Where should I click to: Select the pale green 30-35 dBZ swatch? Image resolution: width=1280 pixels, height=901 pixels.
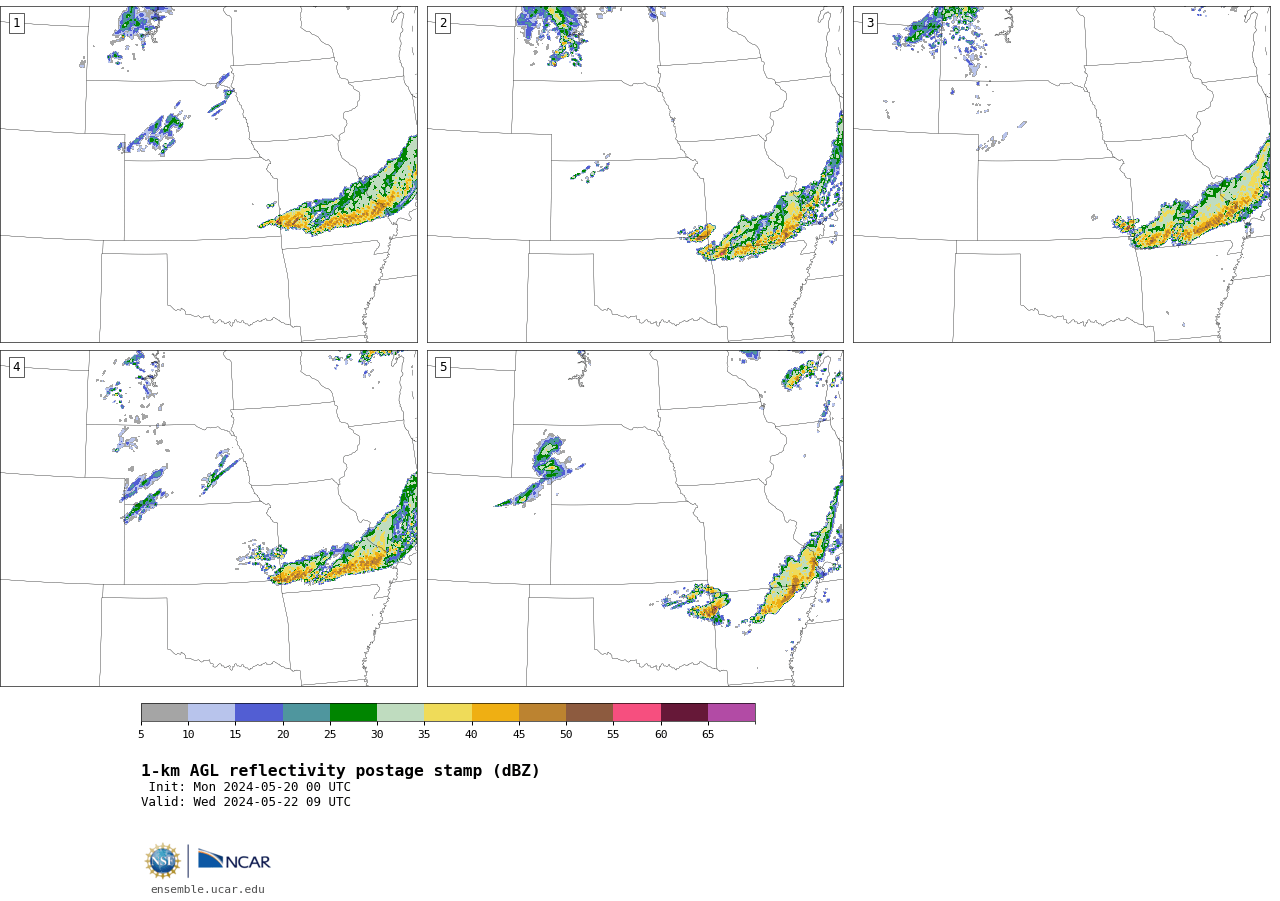pyautogui.click(x=400, y=712)
